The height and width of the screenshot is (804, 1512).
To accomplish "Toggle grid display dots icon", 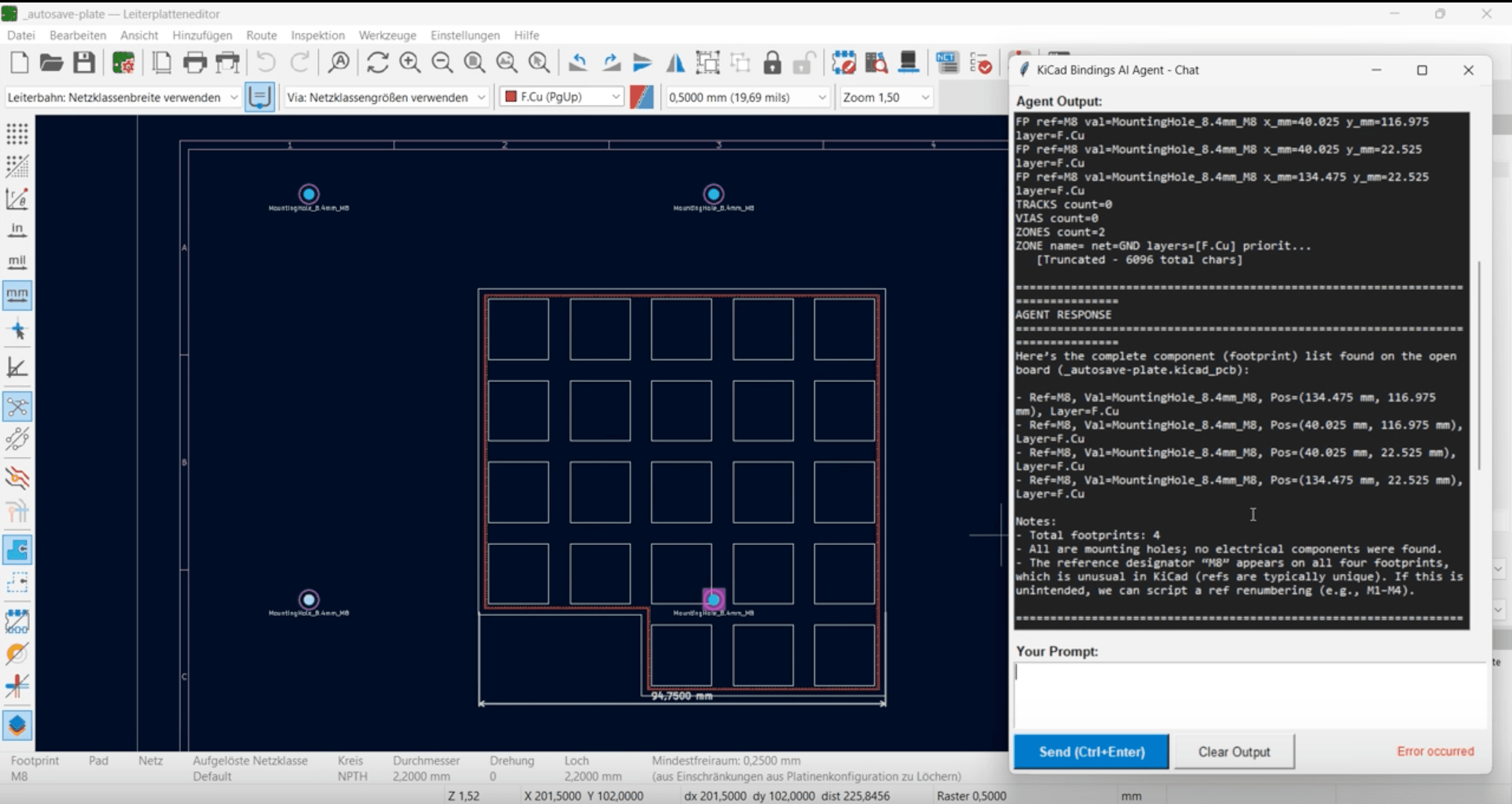I will pos(17,134).
